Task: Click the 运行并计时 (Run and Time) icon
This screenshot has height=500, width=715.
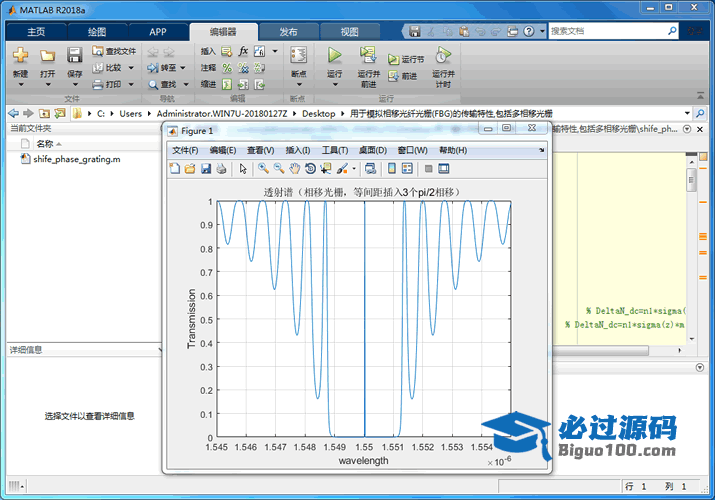Action: click(x=443, y=55)
